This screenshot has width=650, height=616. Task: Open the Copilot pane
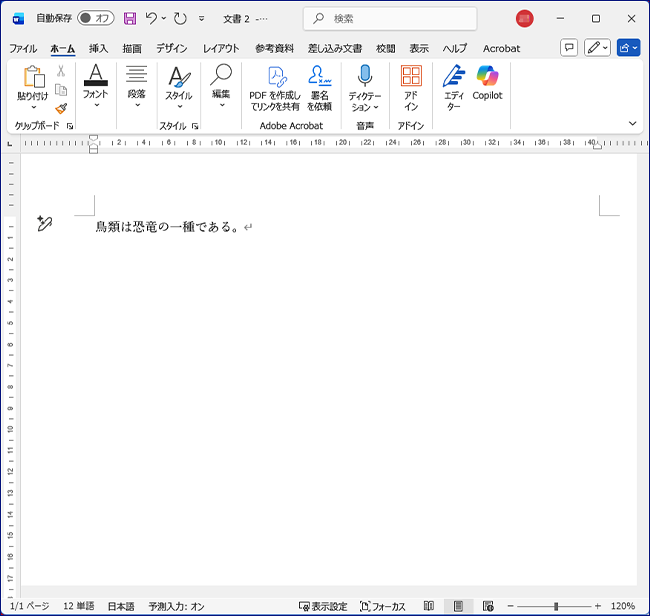point(487,83)
